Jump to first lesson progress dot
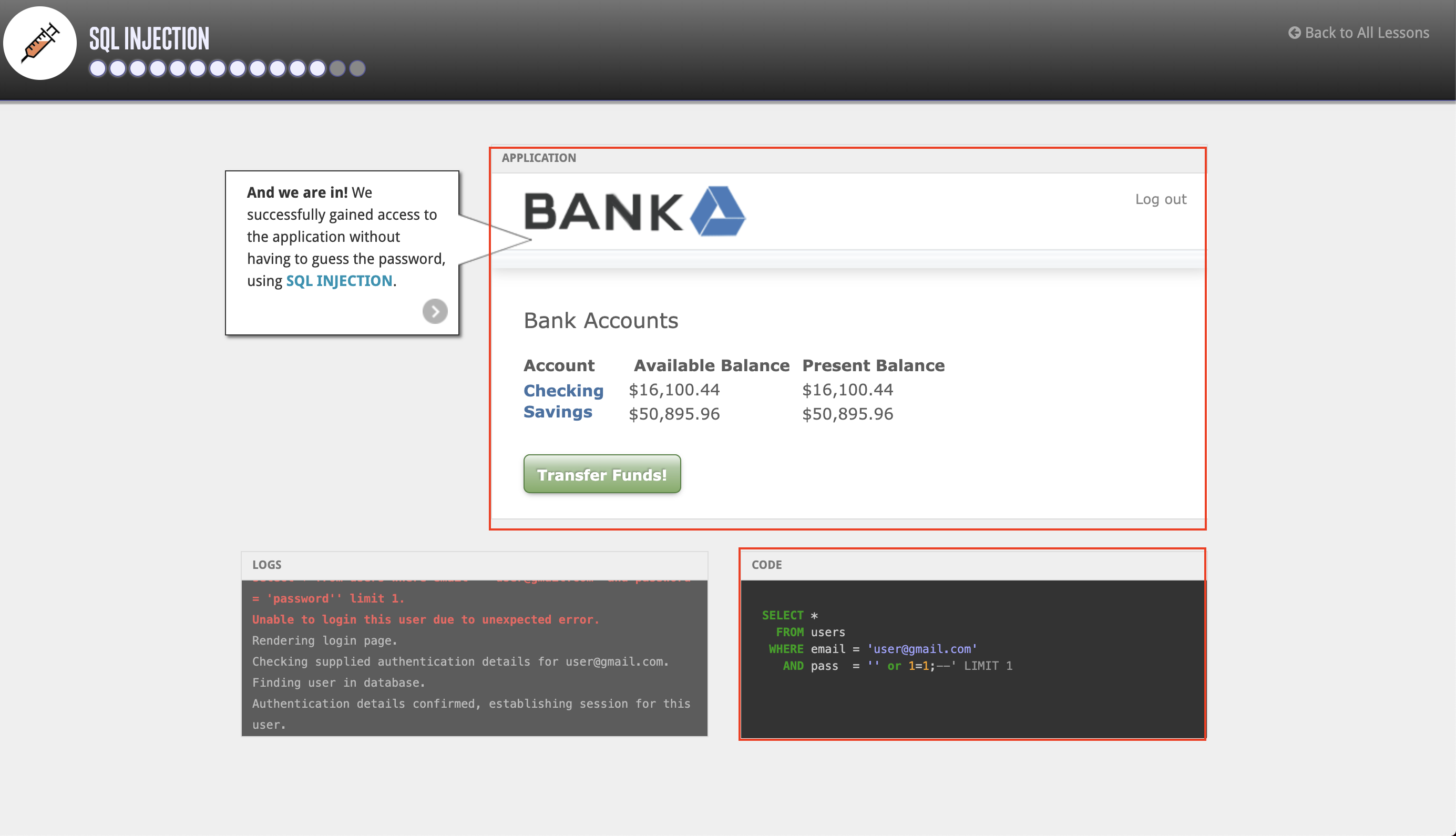The height and width of the screenshot is (836, 1456). [98, 68]
